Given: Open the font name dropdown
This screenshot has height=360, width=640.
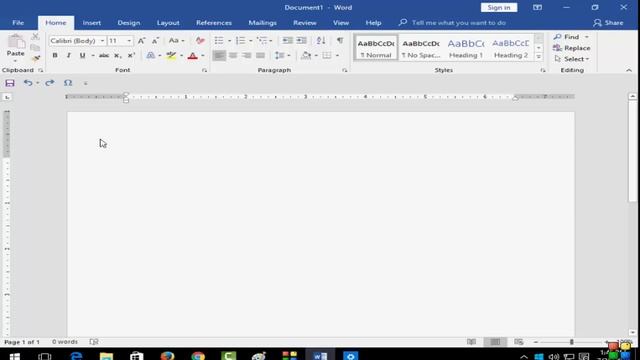Looking at the screenshot, I should (x=102, y=41).
